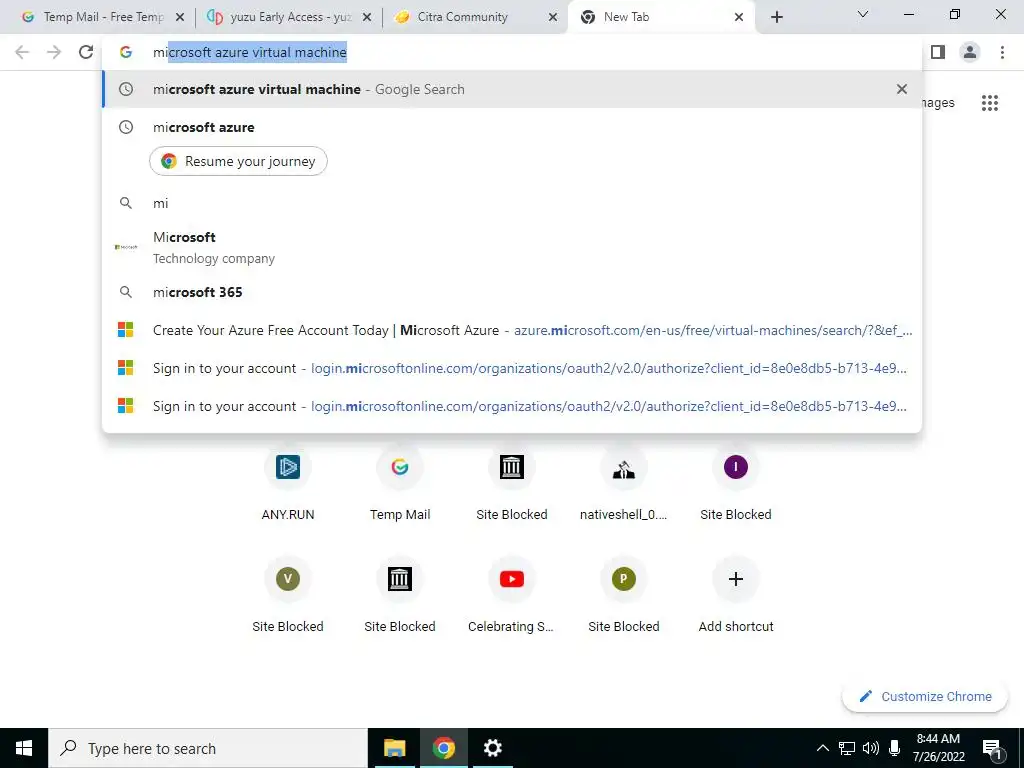
Task: Open File Explorer from the taskbar
Action: 394,748
